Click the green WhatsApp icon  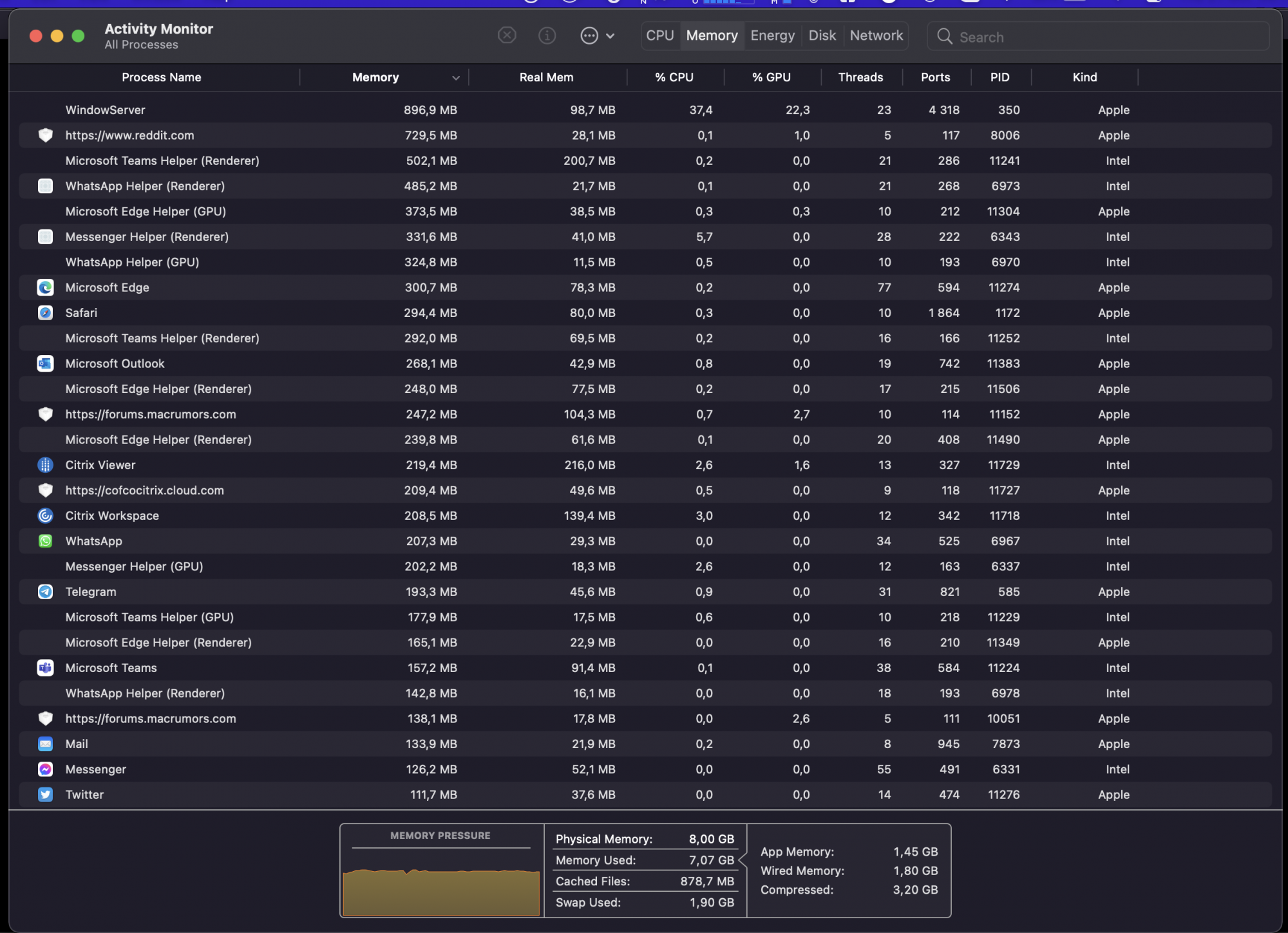45,541
